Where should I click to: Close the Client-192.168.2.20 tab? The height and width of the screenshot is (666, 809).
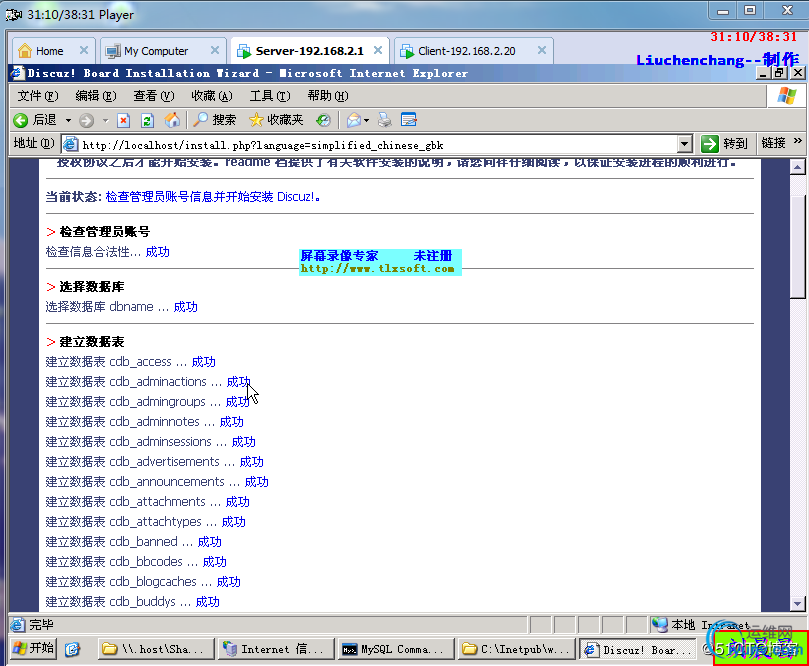tap(542, 50)
